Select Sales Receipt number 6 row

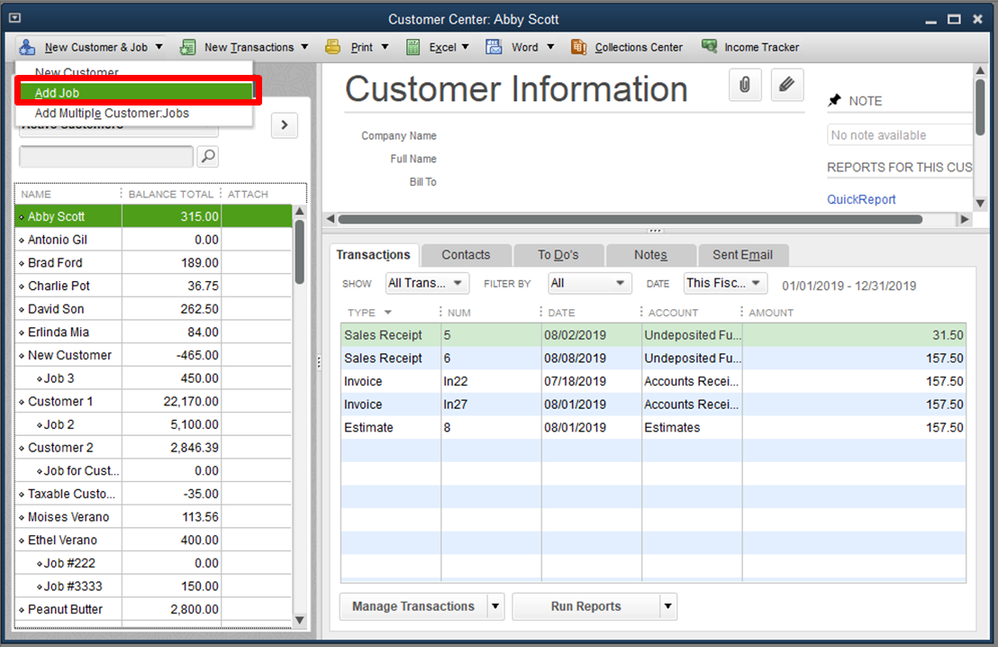(653, 358)
